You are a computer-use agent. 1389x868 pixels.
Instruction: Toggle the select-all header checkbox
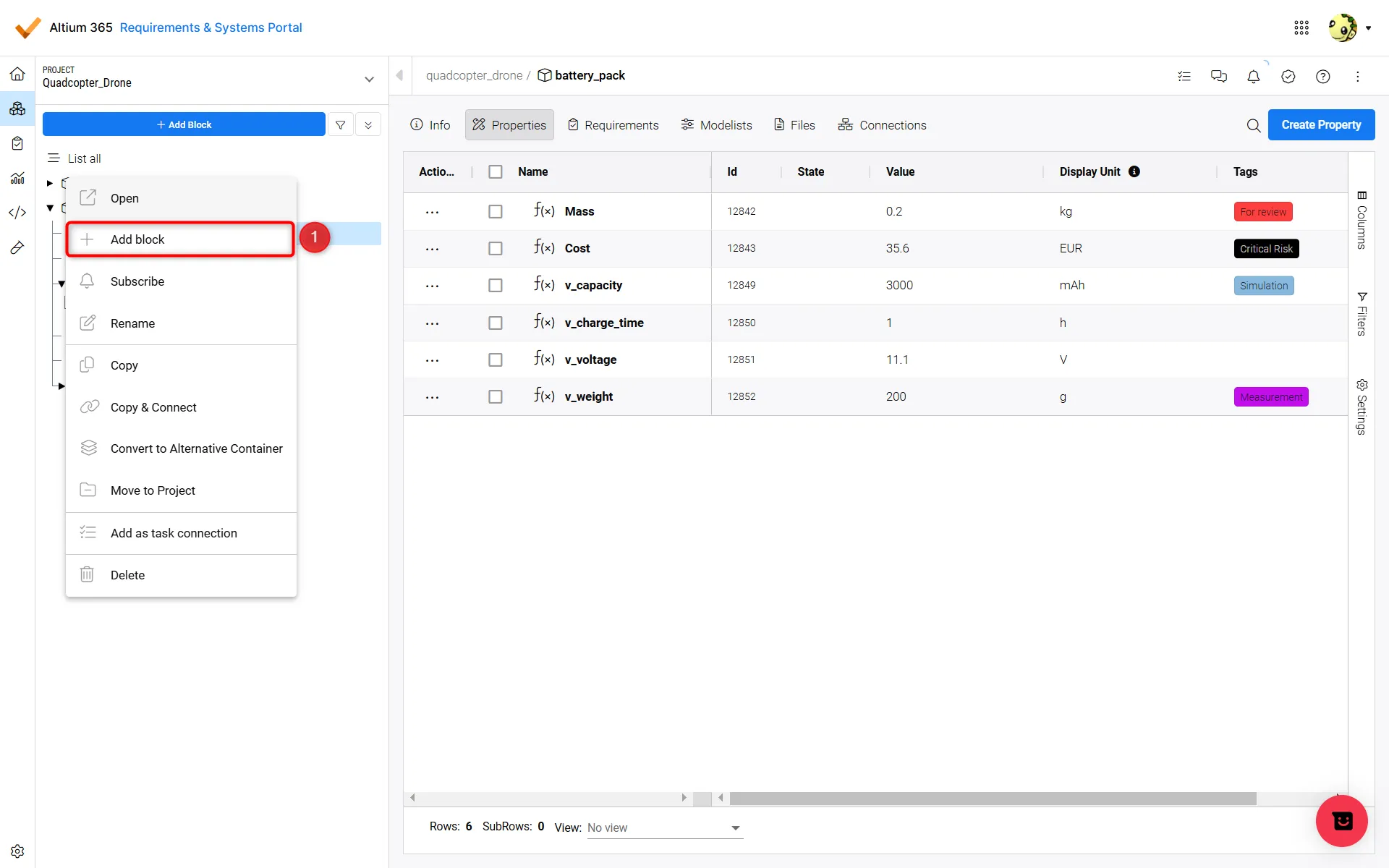(495, 171)
